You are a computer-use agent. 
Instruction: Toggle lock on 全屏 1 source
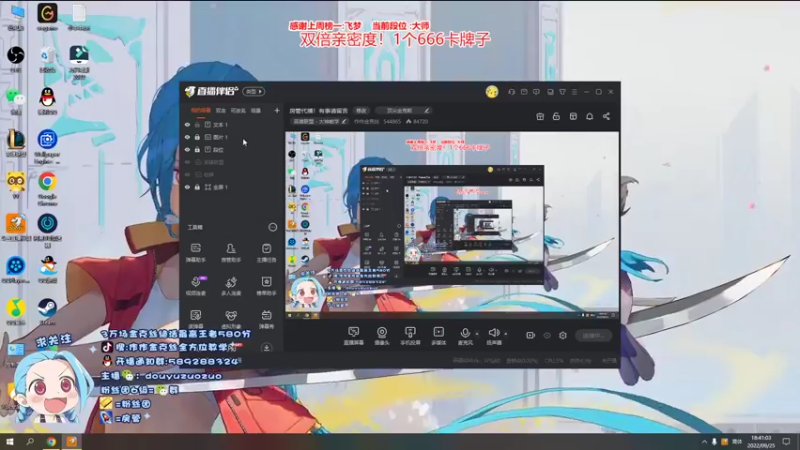(197, 187)
